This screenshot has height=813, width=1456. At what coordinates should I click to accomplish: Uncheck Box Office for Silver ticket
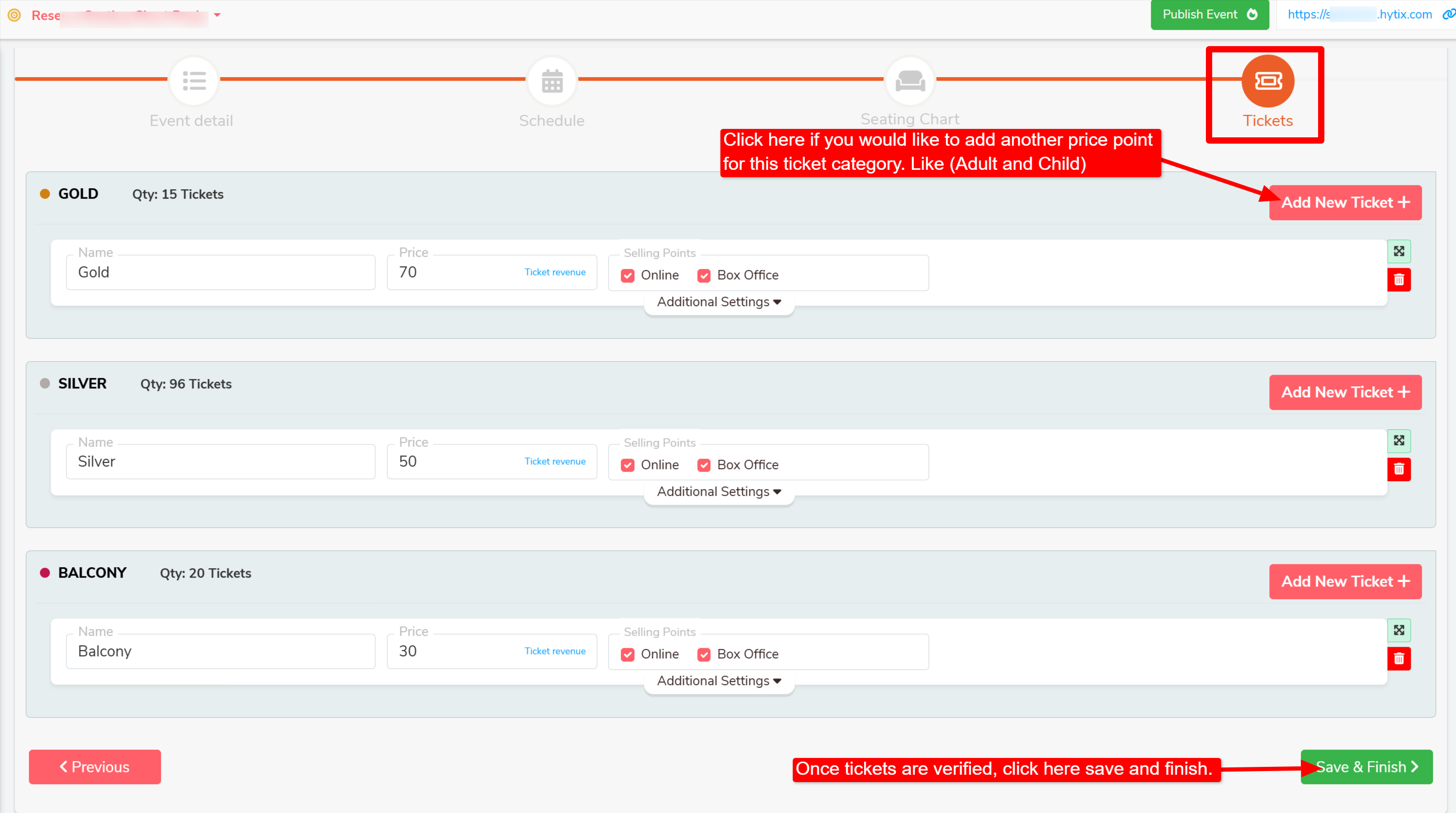[704, 465]
